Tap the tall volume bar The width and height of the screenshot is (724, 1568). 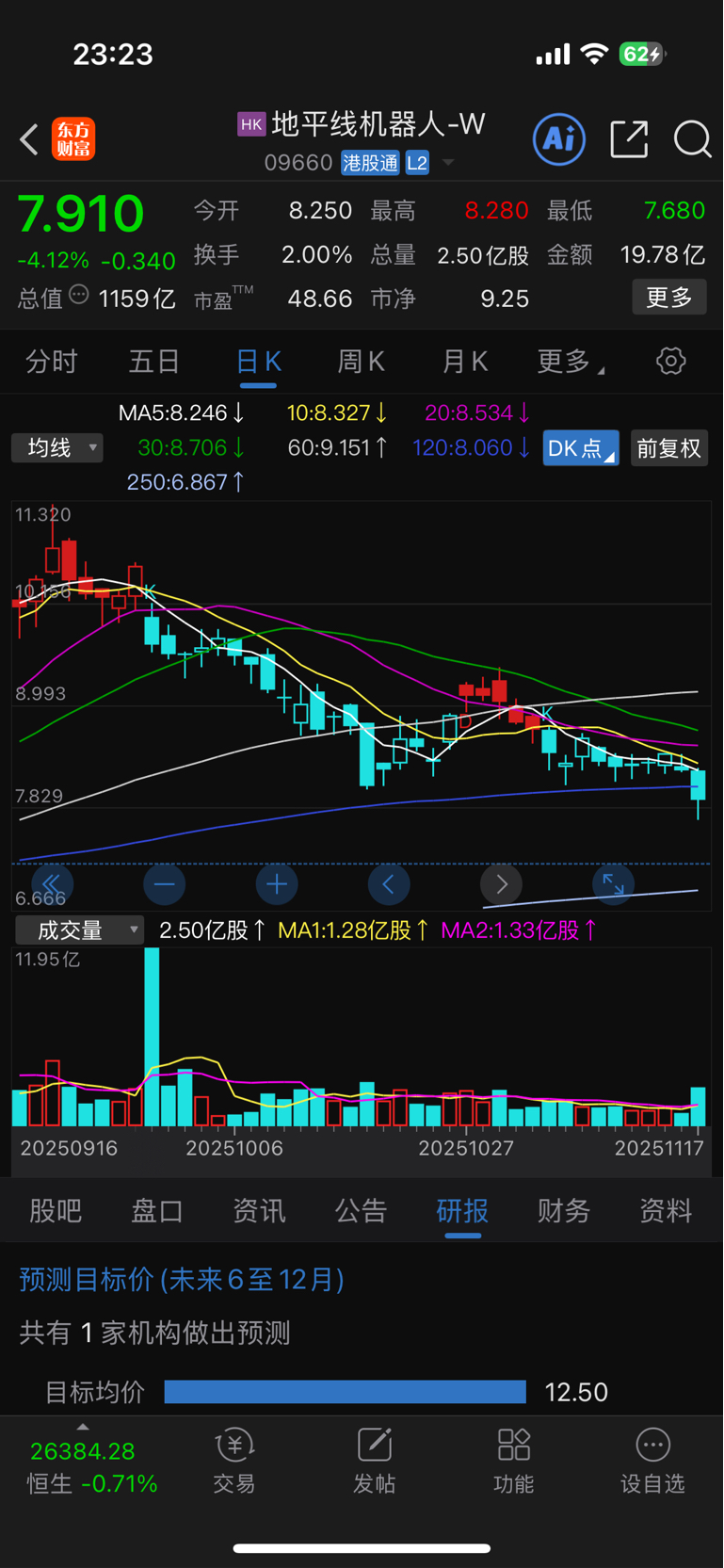coord(152,1037)
